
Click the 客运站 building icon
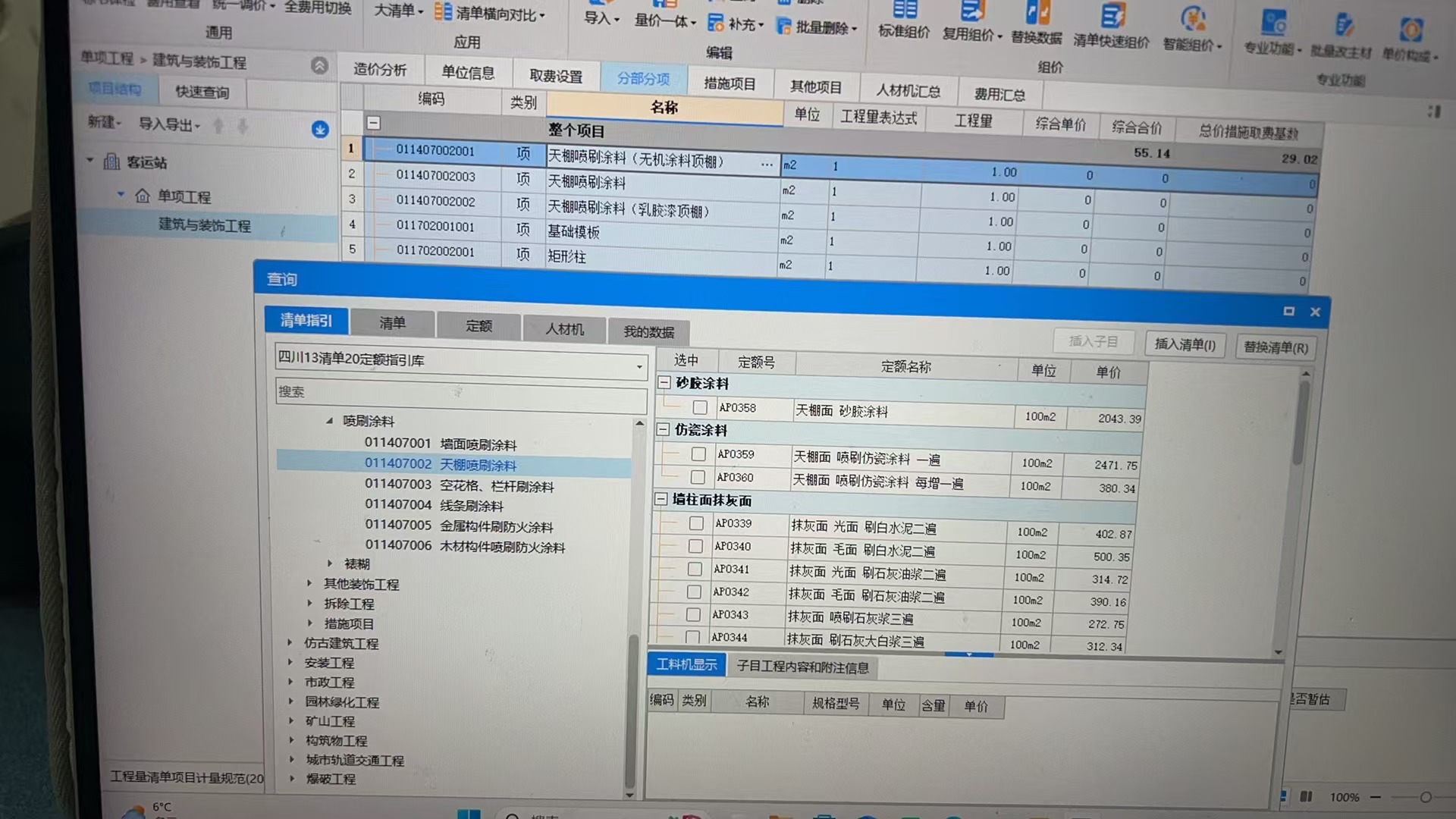click(111, 162)
